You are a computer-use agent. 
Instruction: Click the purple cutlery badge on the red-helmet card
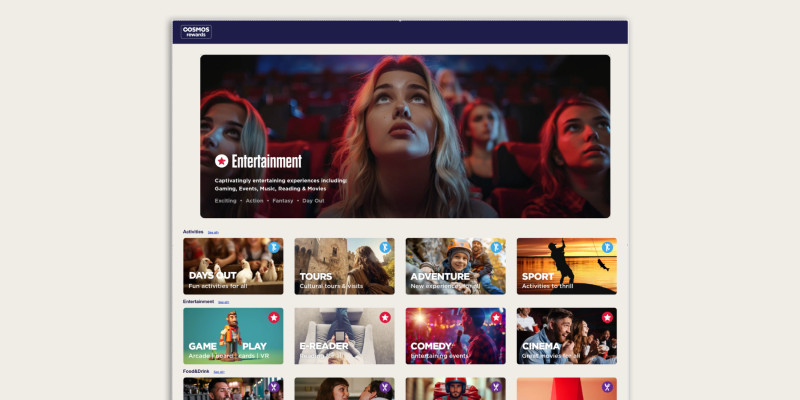tap(496, 387)
